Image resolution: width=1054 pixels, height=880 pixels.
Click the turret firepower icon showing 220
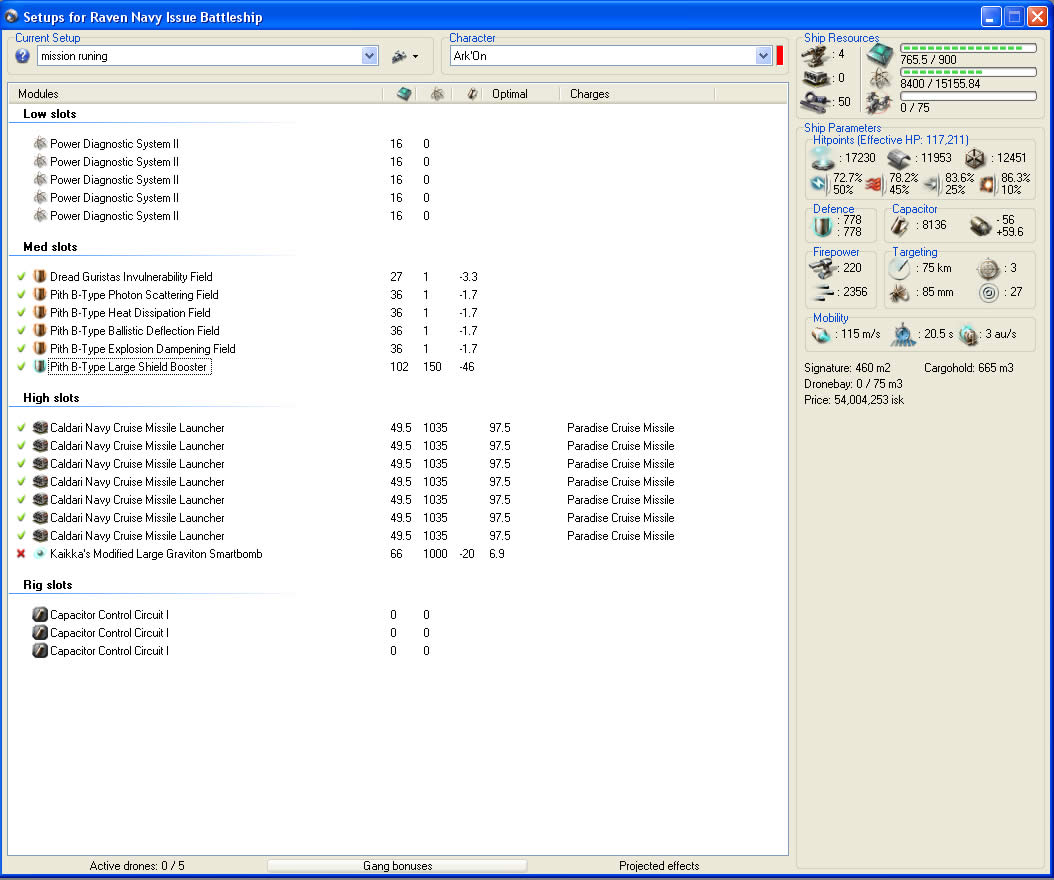pos(822,268)
